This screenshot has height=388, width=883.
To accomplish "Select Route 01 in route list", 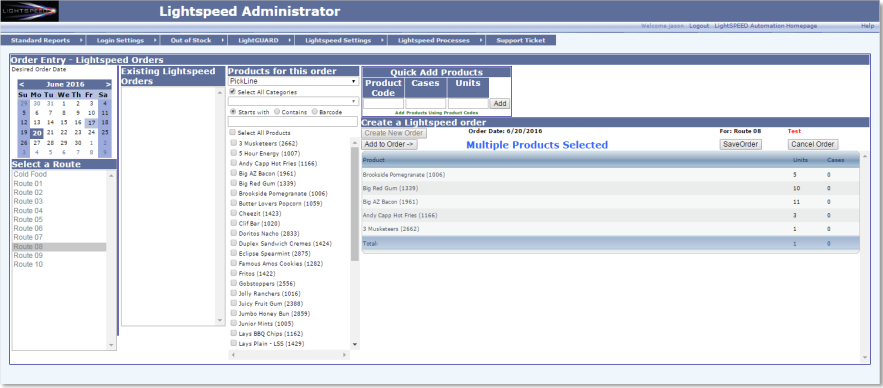I will [59, 184].
